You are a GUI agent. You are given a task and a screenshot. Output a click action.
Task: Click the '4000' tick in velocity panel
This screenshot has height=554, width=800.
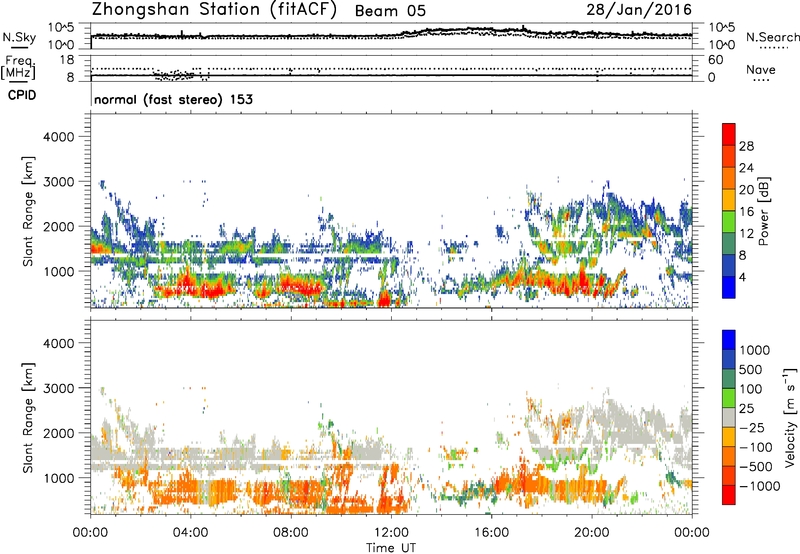[59, 343]
